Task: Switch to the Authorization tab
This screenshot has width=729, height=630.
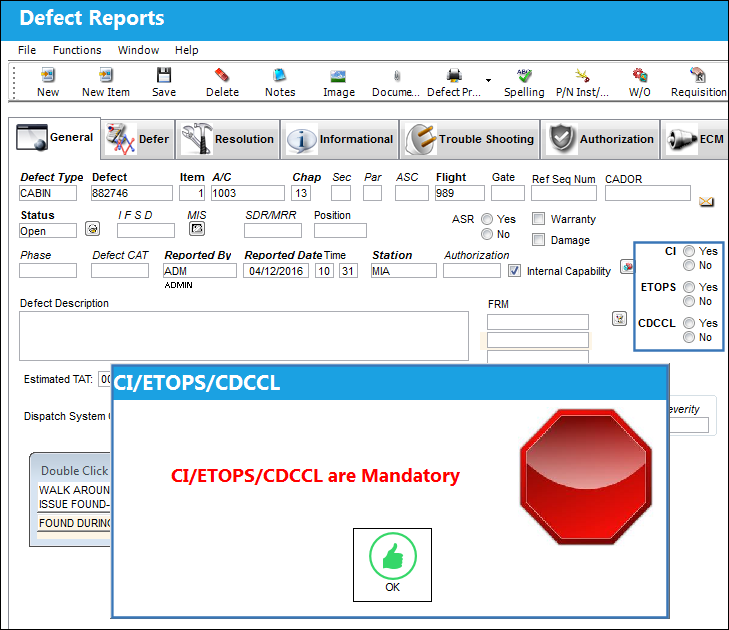Action: (x=600, y=139)
